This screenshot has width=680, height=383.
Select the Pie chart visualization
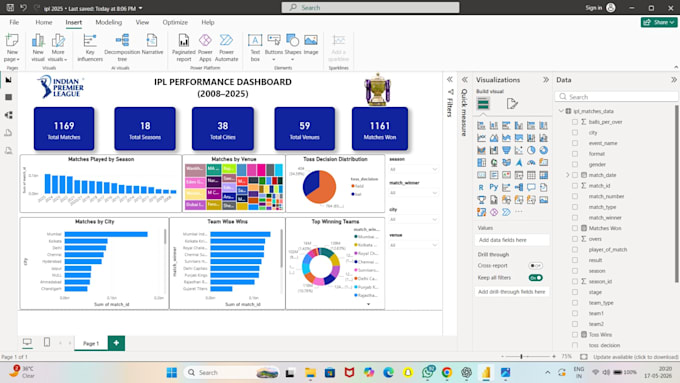531,150
